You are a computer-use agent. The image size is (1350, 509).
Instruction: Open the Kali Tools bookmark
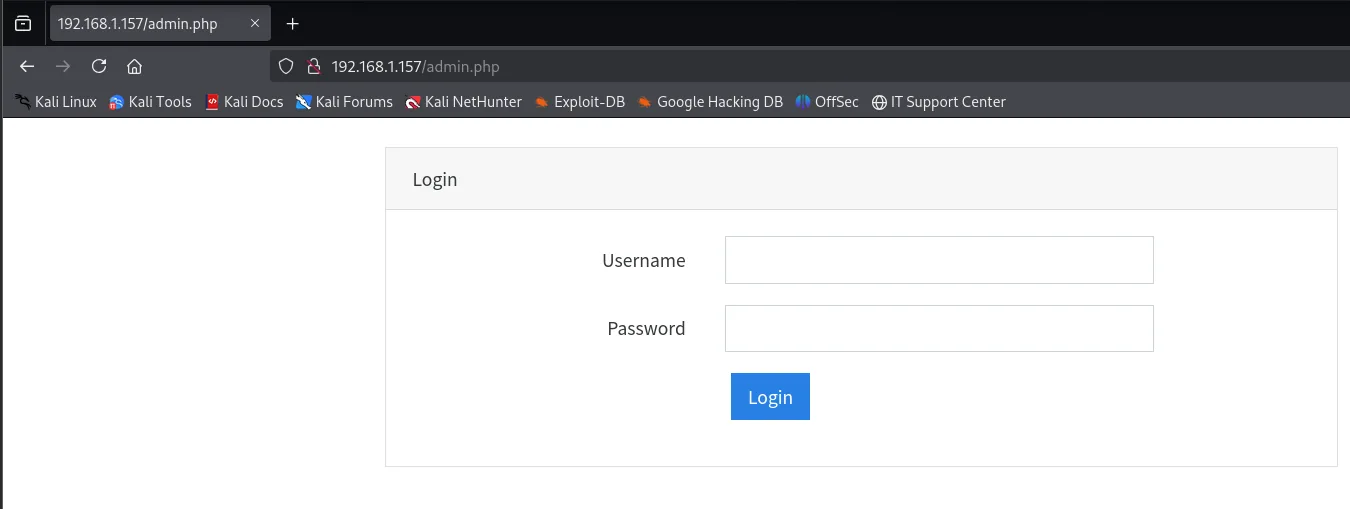point(150,102)
